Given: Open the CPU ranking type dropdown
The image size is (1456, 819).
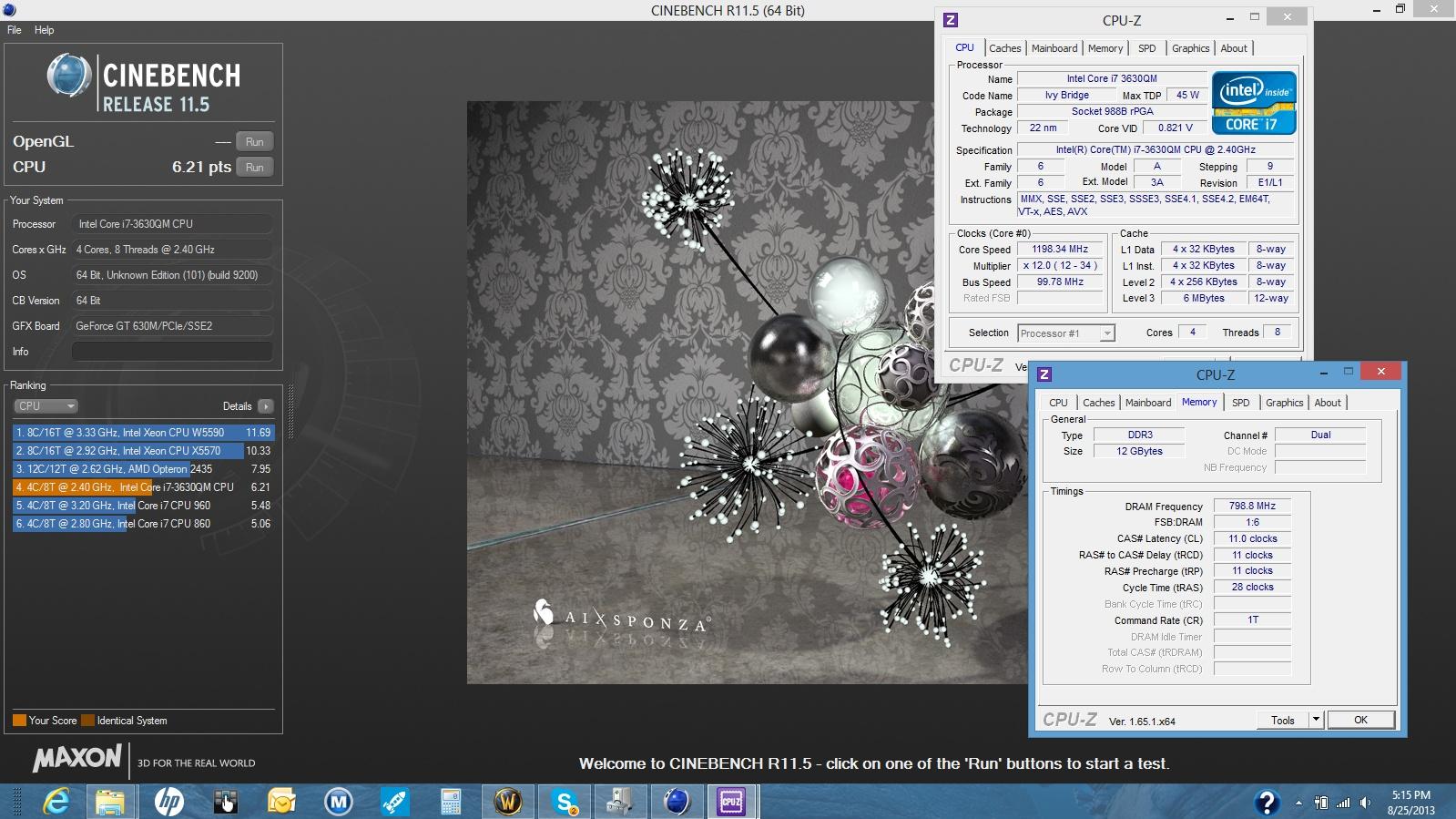Looking at the screenshot, I should point(46,406).
